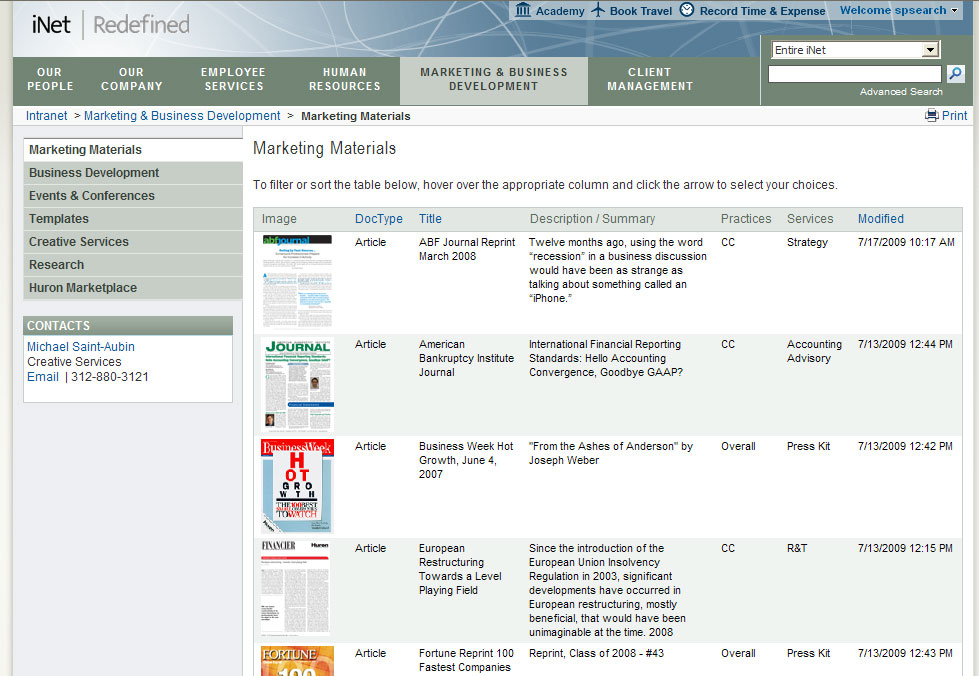
Task: Click the Advanced Search link
Action: point(901,92)
